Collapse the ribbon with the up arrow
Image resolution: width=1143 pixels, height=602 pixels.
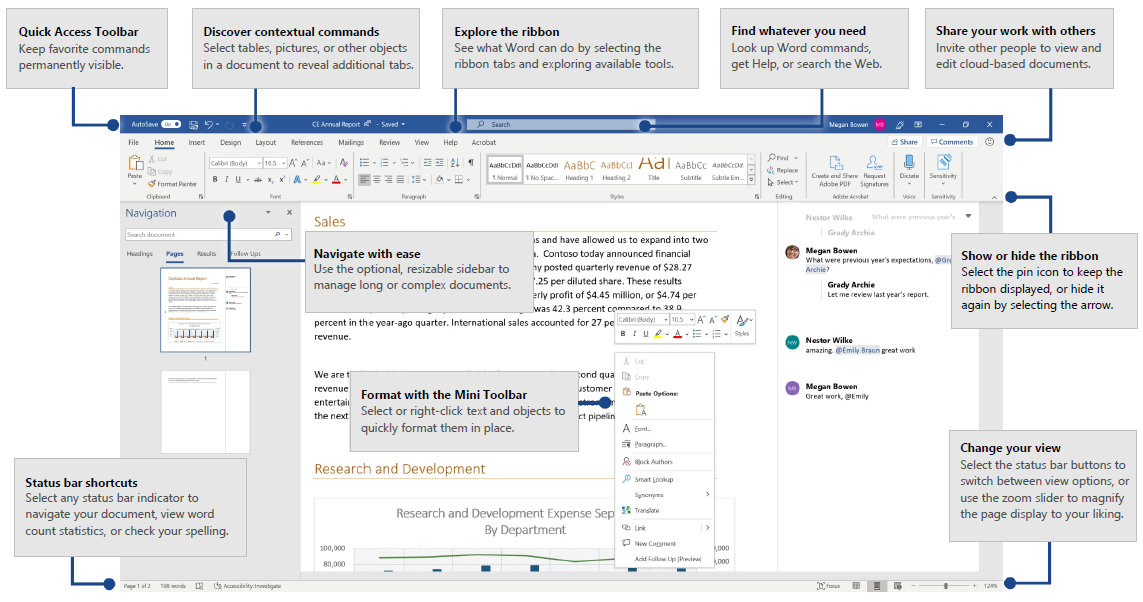click(x=994, y=198)
